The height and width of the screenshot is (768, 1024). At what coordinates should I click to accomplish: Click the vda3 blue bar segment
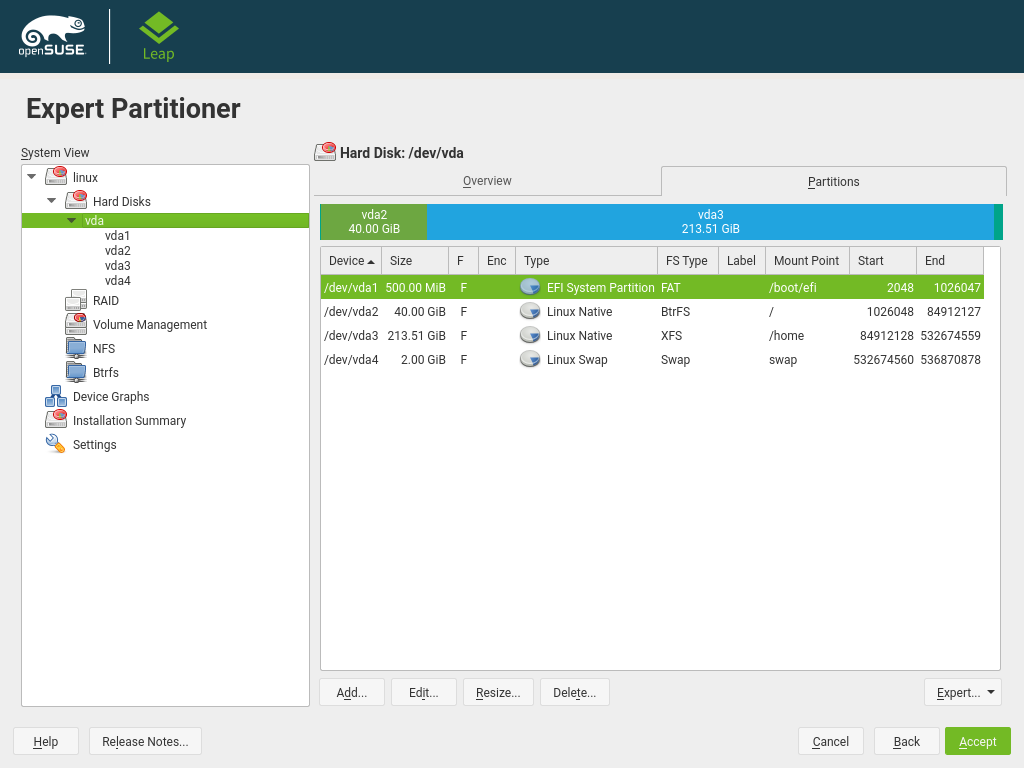(710, 222)
